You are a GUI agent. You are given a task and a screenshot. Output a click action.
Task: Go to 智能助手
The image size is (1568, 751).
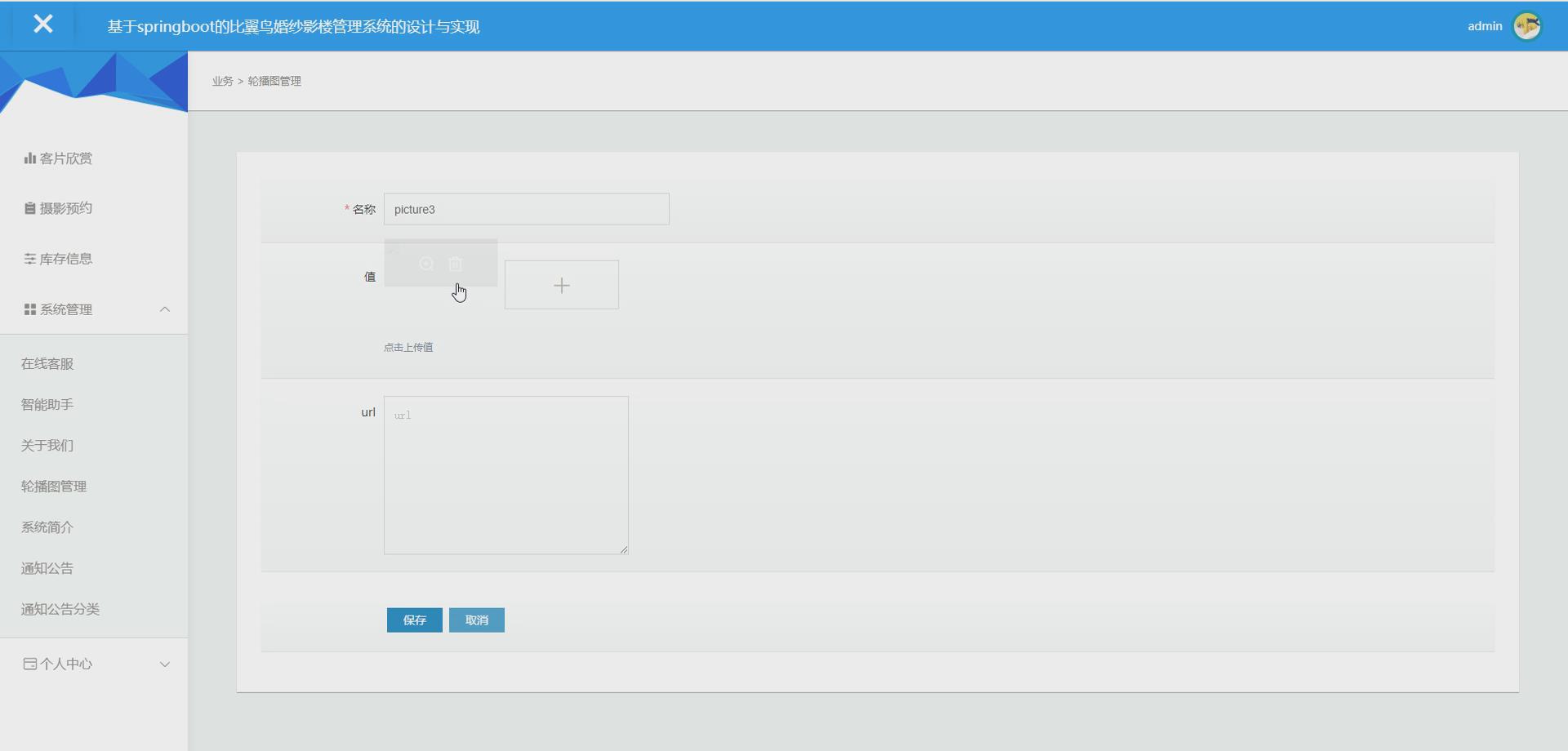click(x=47, y=405)
